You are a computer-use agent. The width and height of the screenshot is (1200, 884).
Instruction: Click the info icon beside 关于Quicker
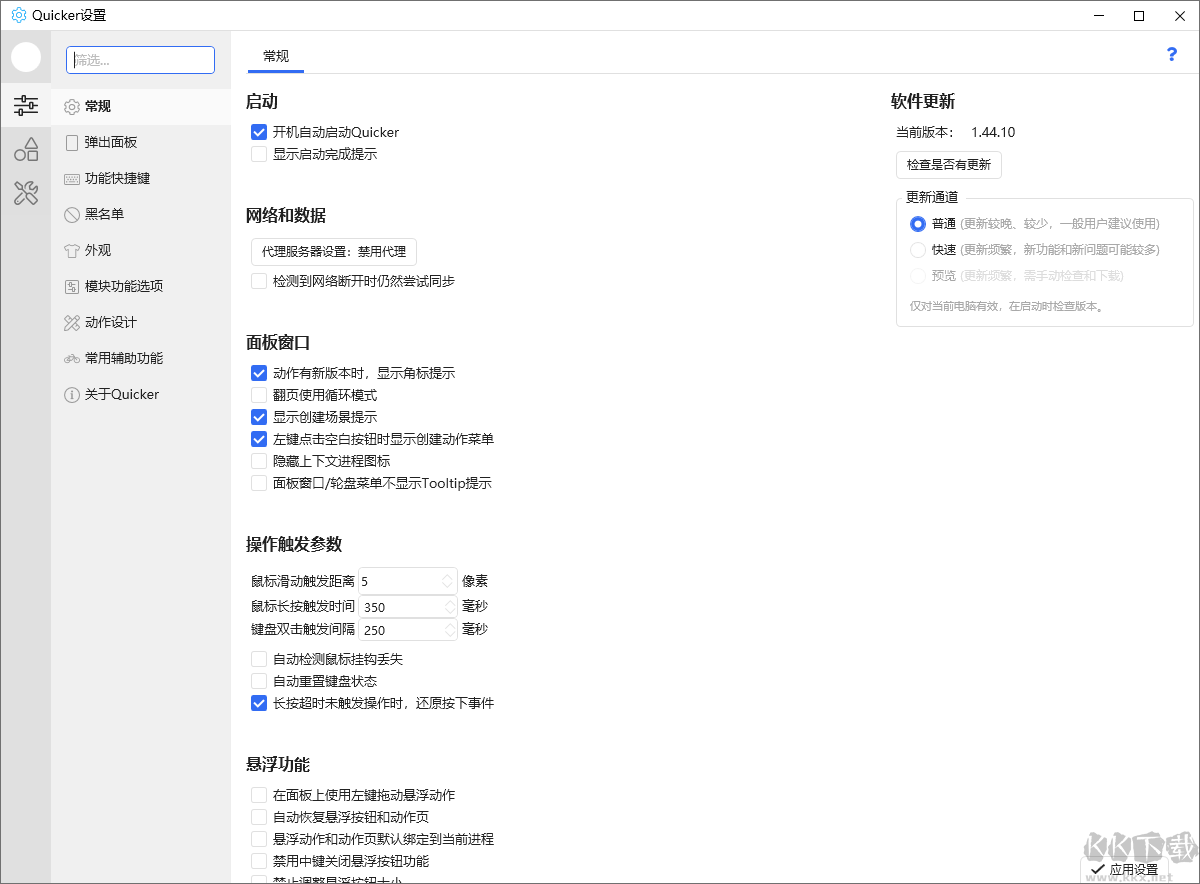pos(72,394)
